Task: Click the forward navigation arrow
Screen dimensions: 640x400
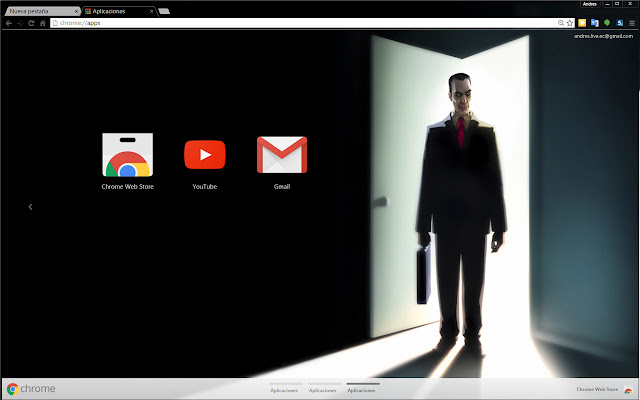Action: point(20,23)
